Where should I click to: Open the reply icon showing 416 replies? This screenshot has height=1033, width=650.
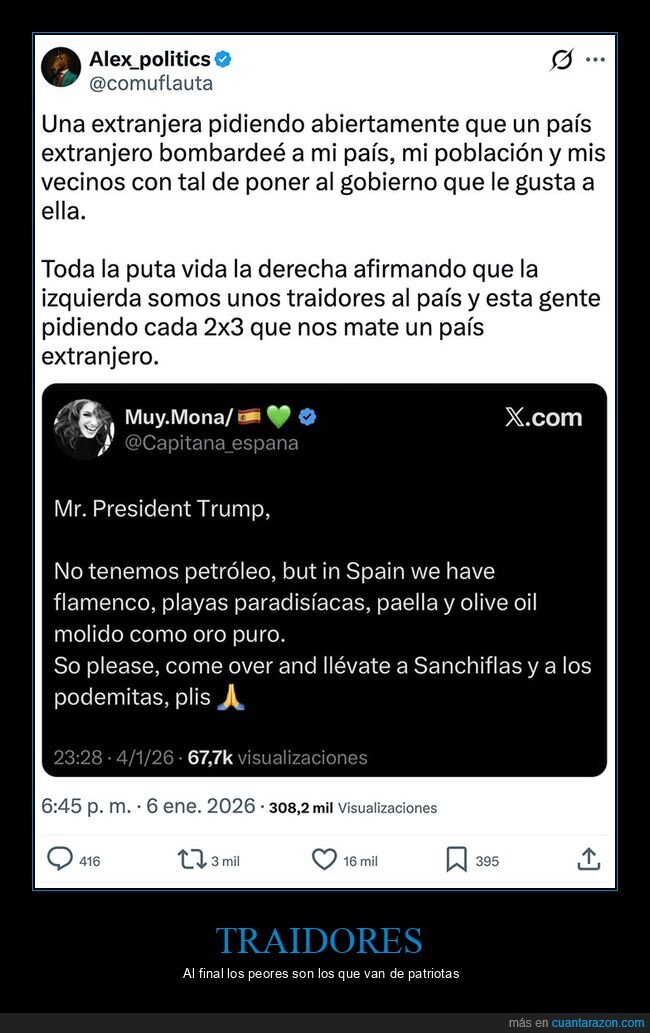[x=61, y=859]
